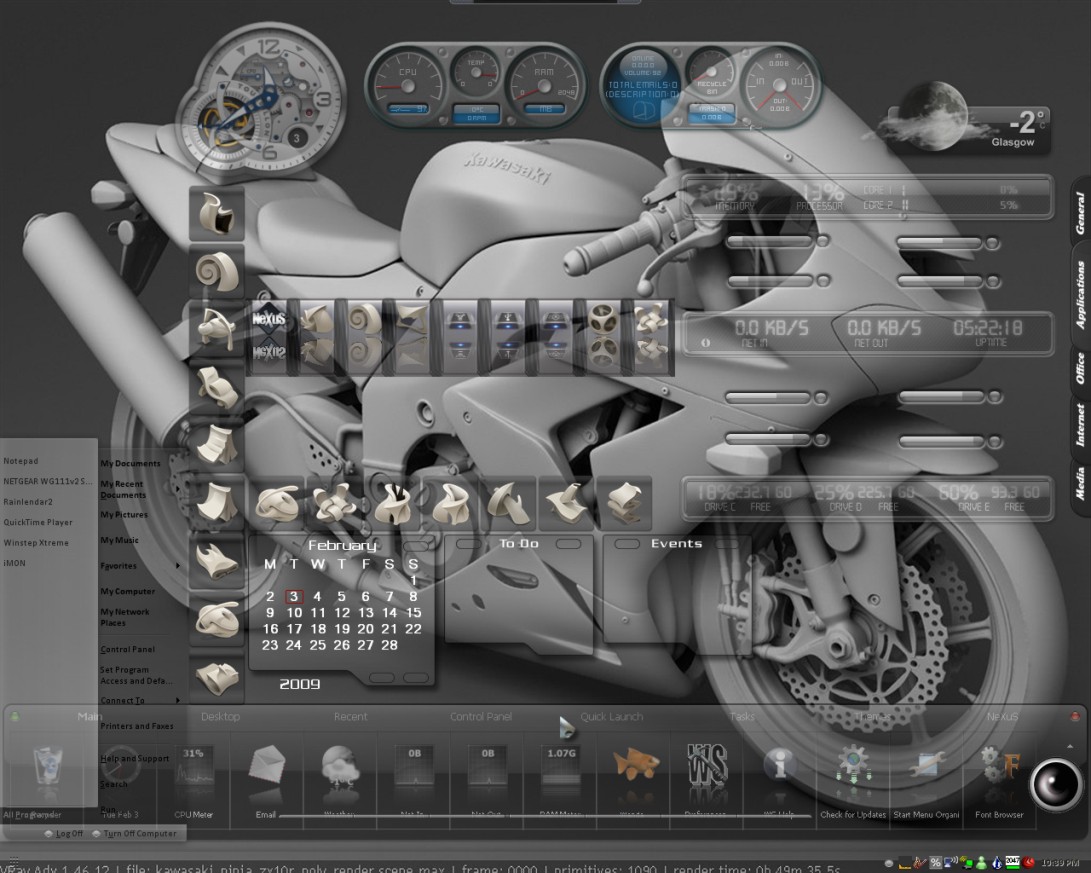Open the Applications side tab
The image size is (1091, 873).
pos(1080,294)
